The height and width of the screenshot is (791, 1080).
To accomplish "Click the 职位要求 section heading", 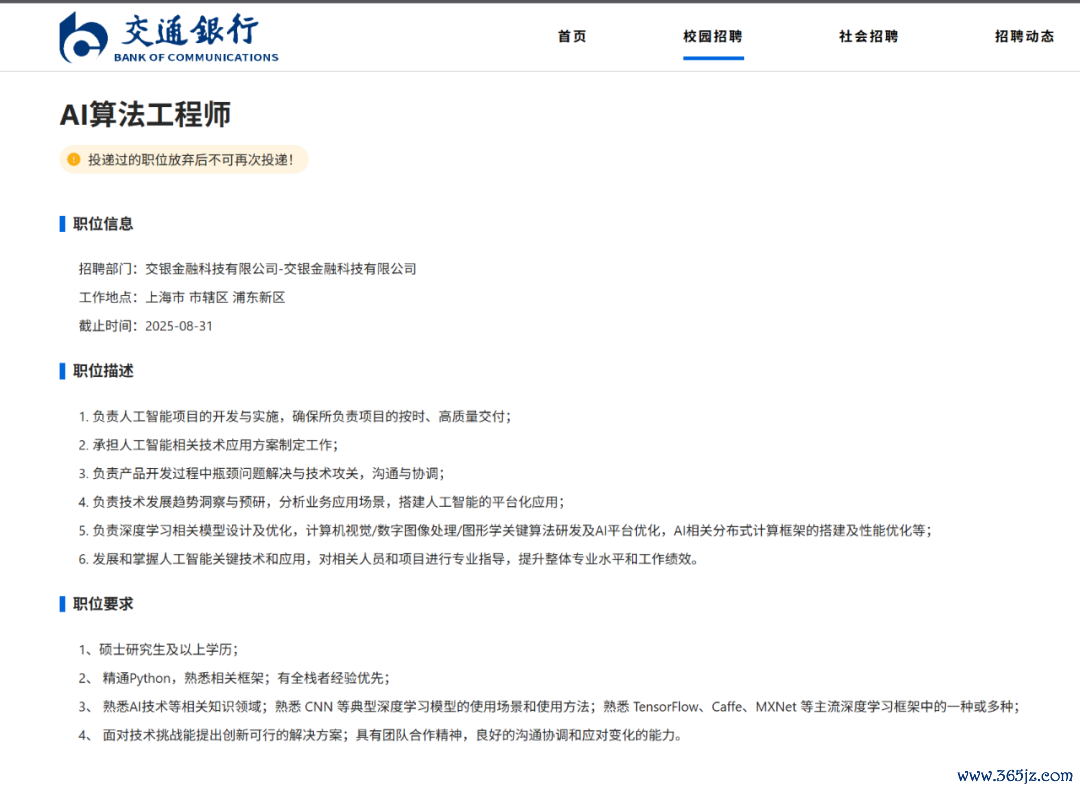I will (x=103, y=604).
